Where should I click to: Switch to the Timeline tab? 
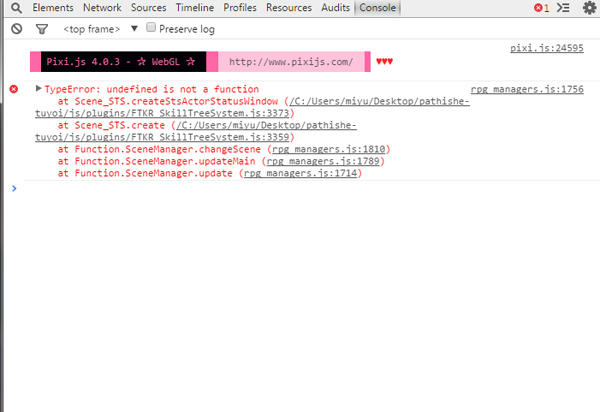pos(195,8)
